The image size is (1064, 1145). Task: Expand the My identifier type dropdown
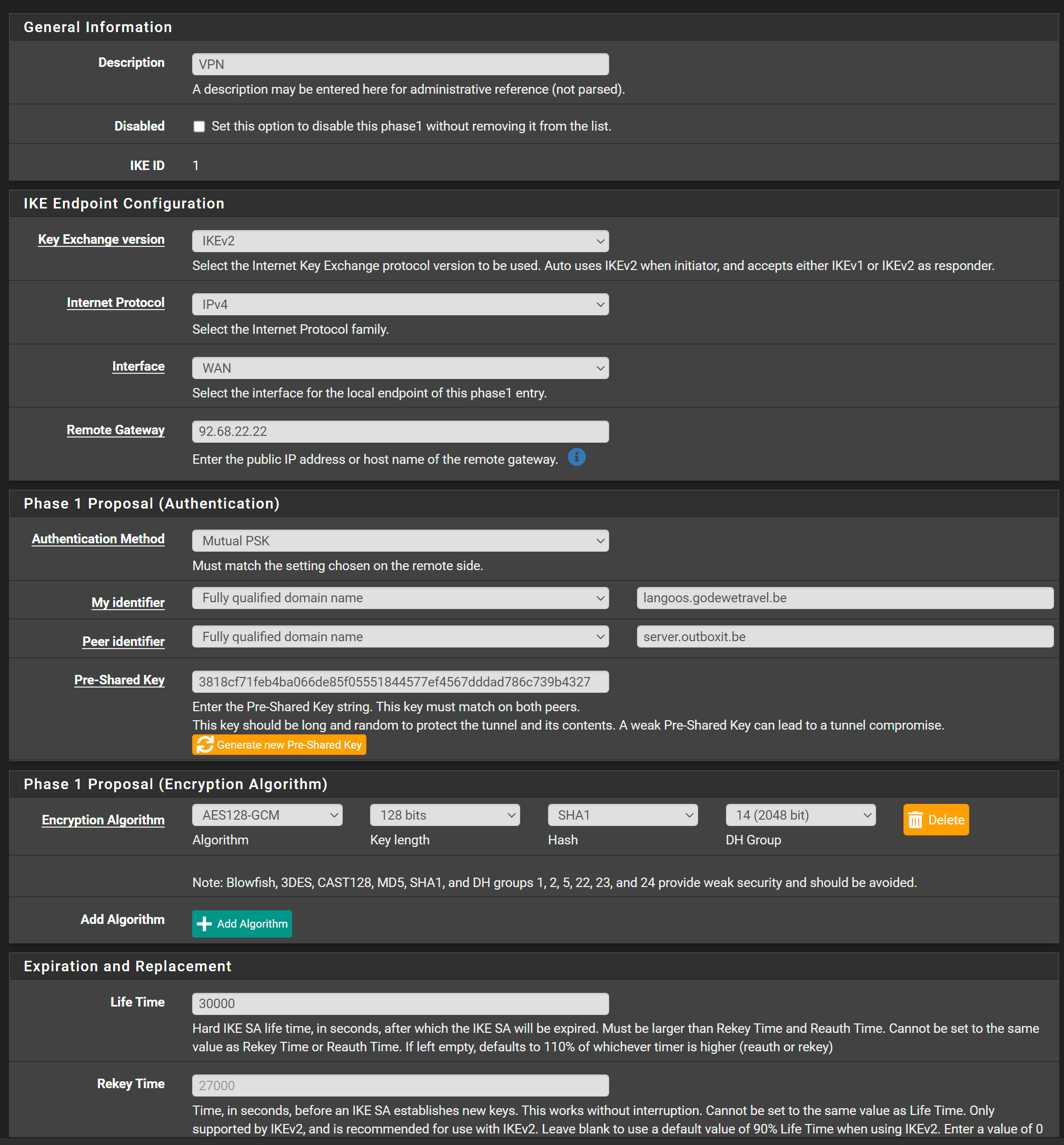point(400,598)
